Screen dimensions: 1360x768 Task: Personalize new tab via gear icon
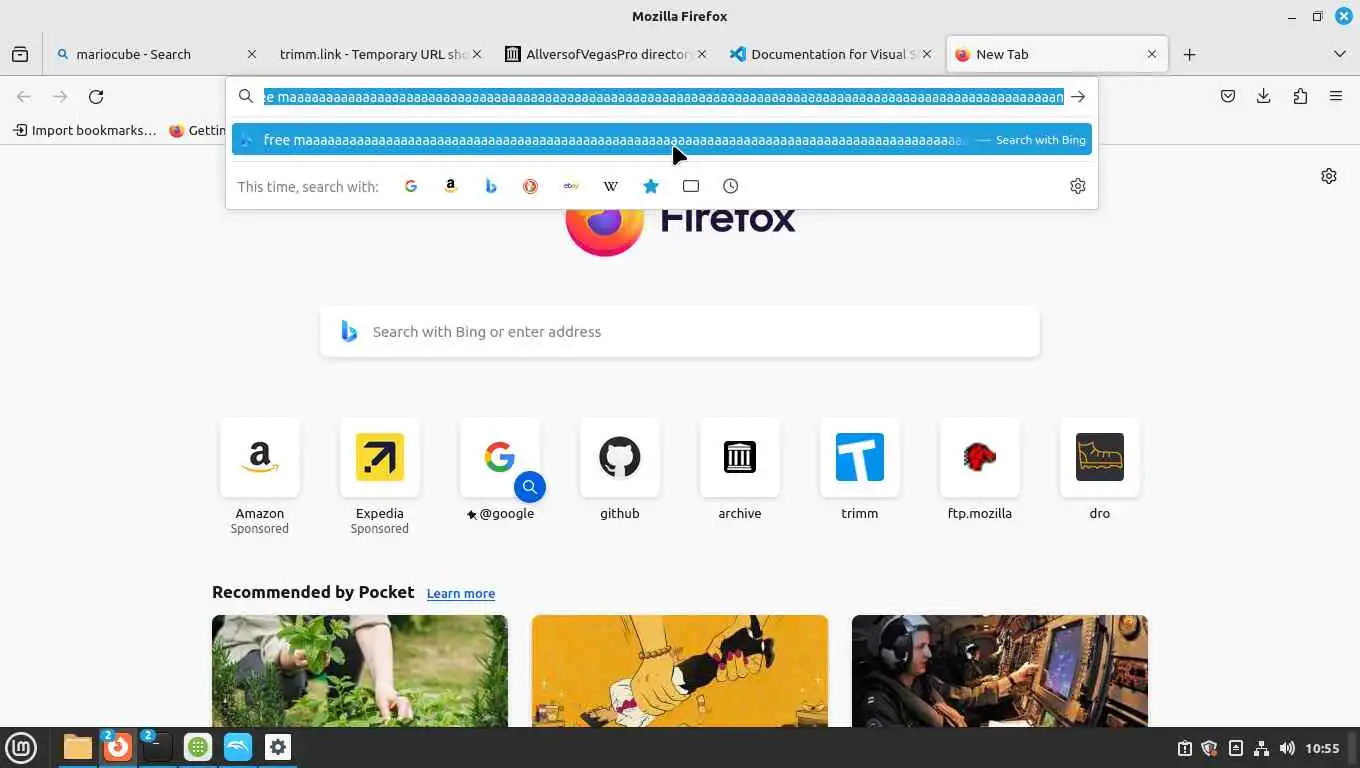click(1329, 176)
